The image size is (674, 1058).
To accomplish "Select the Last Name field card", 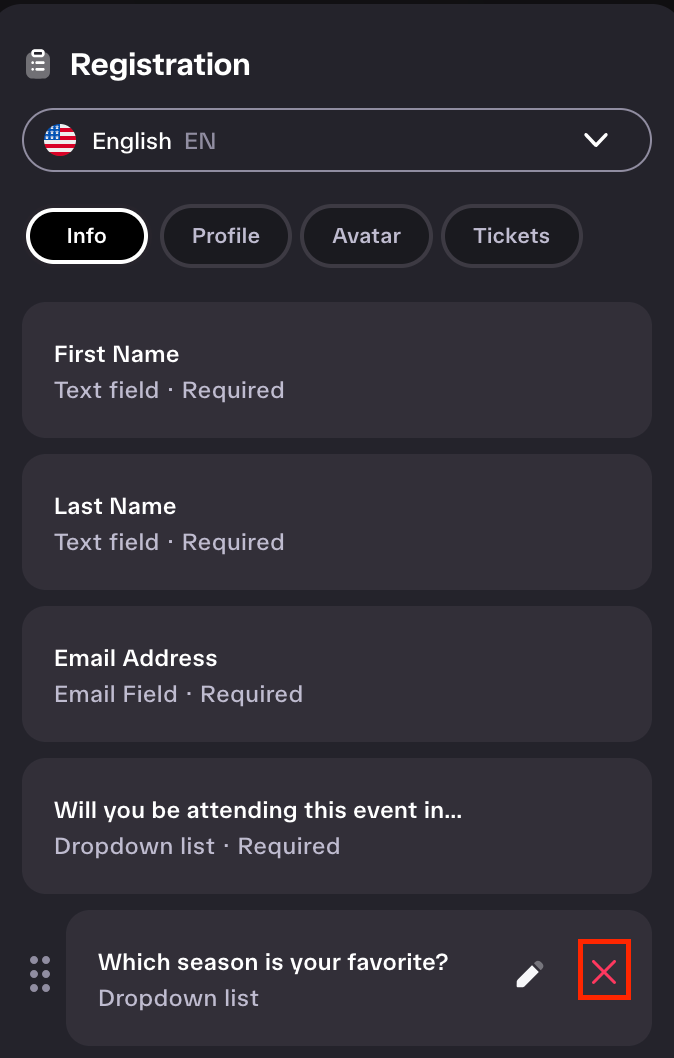I will click(x=337, y=522).
